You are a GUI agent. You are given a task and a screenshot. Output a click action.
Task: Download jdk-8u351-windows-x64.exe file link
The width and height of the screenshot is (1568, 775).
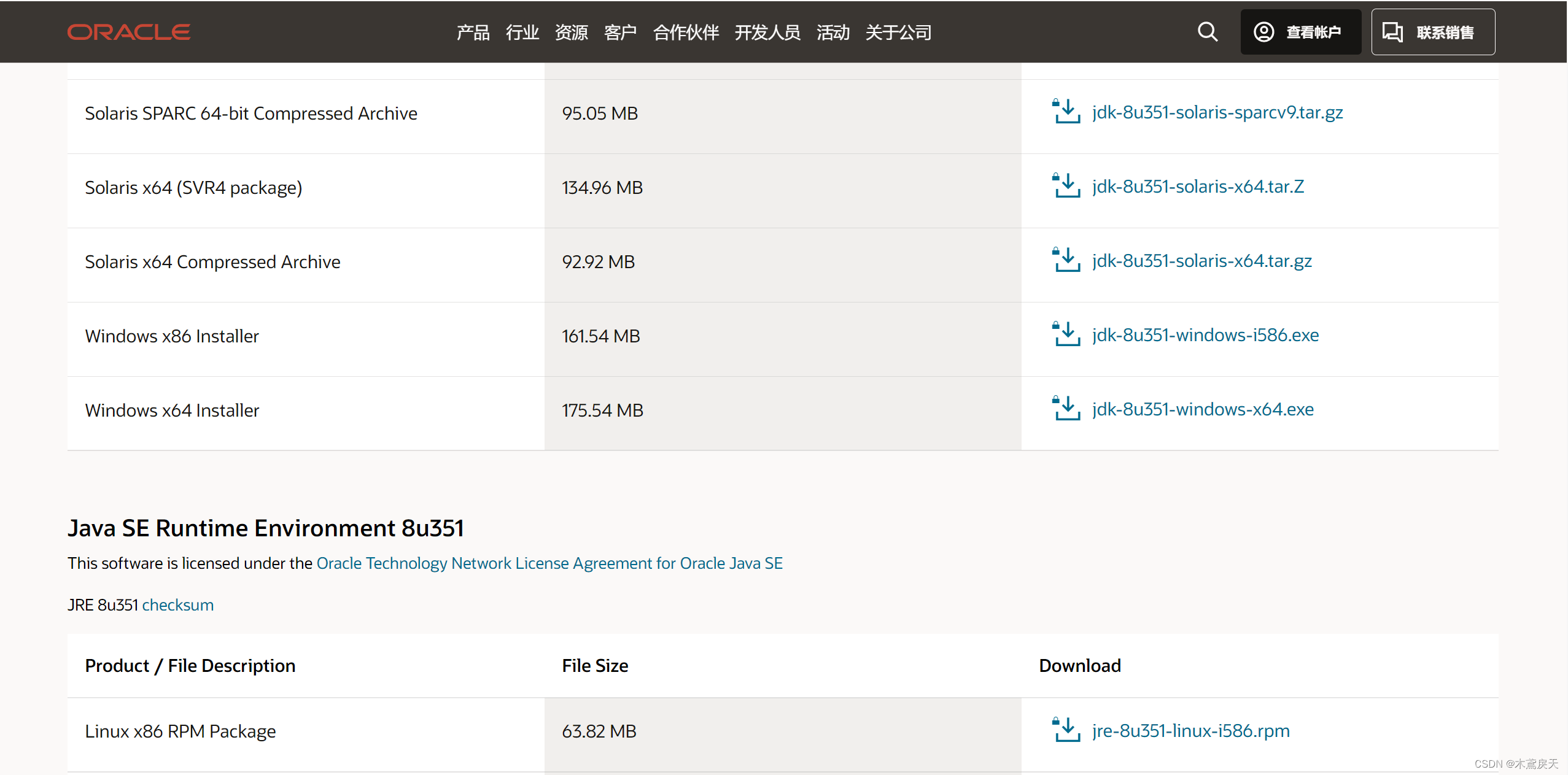(x=1203, y=409)
